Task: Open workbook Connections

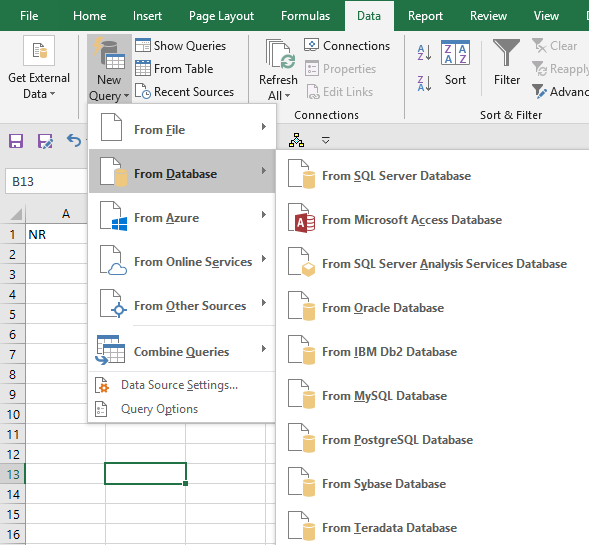Action: [x=347, y=45]
